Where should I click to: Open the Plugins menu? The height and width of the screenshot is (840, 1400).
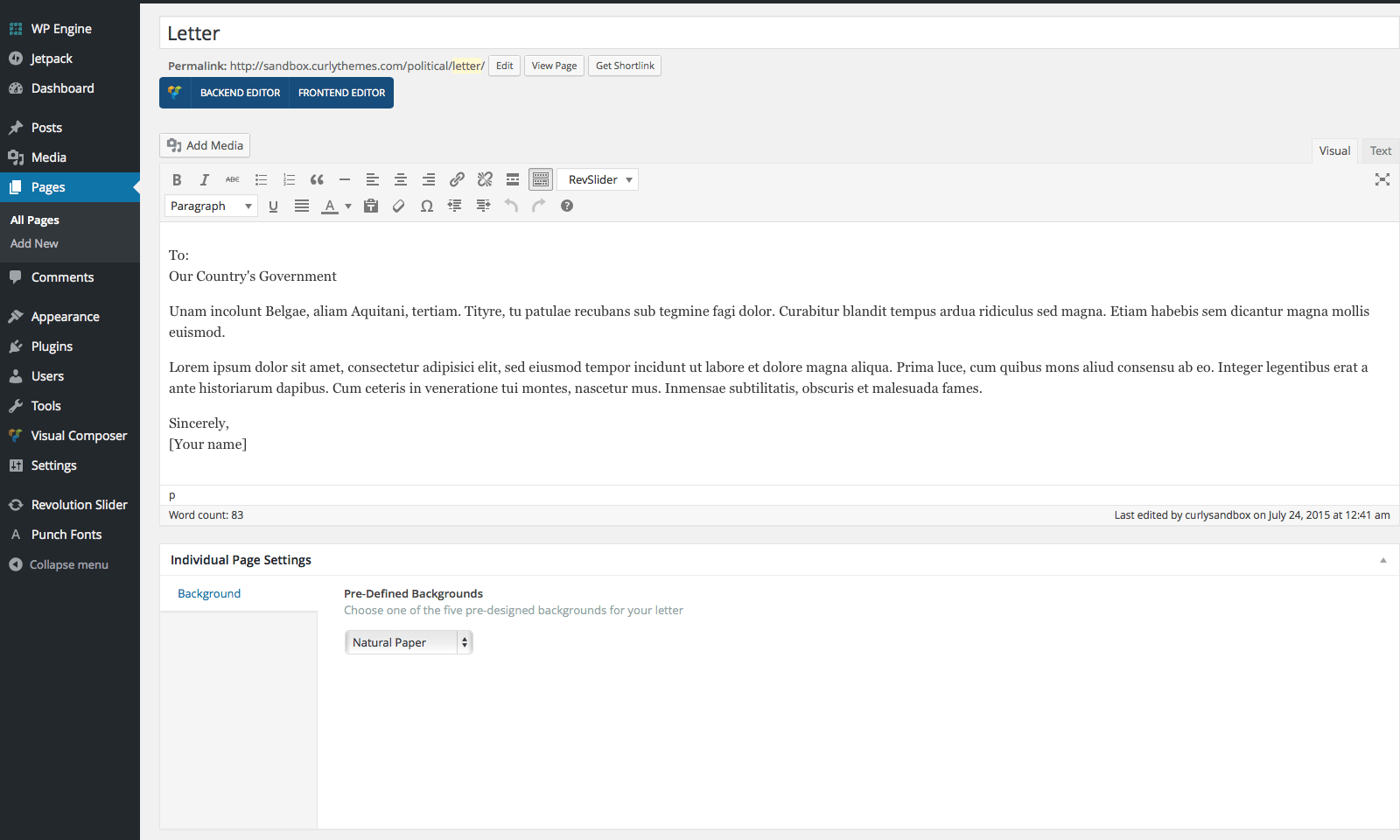[x=70, y=346]
